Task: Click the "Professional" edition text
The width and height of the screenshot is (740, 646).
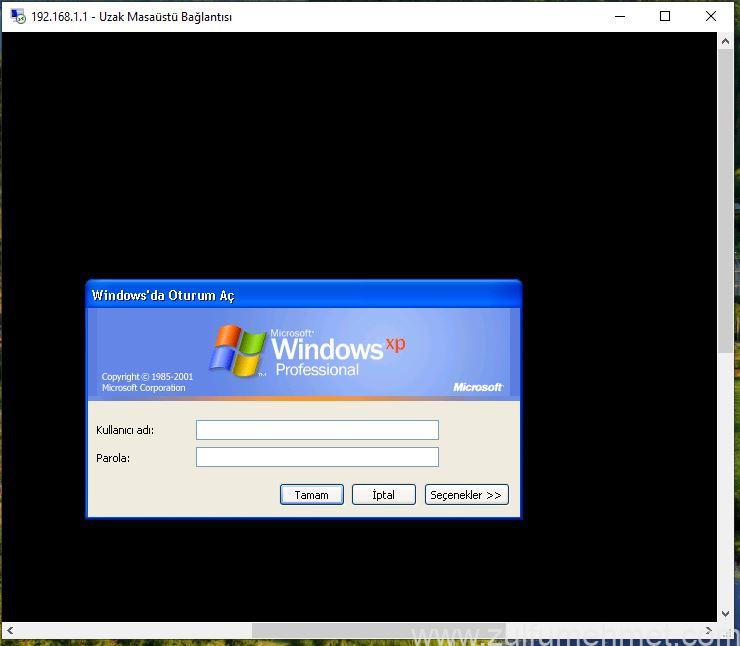Action: click(317, 370)
